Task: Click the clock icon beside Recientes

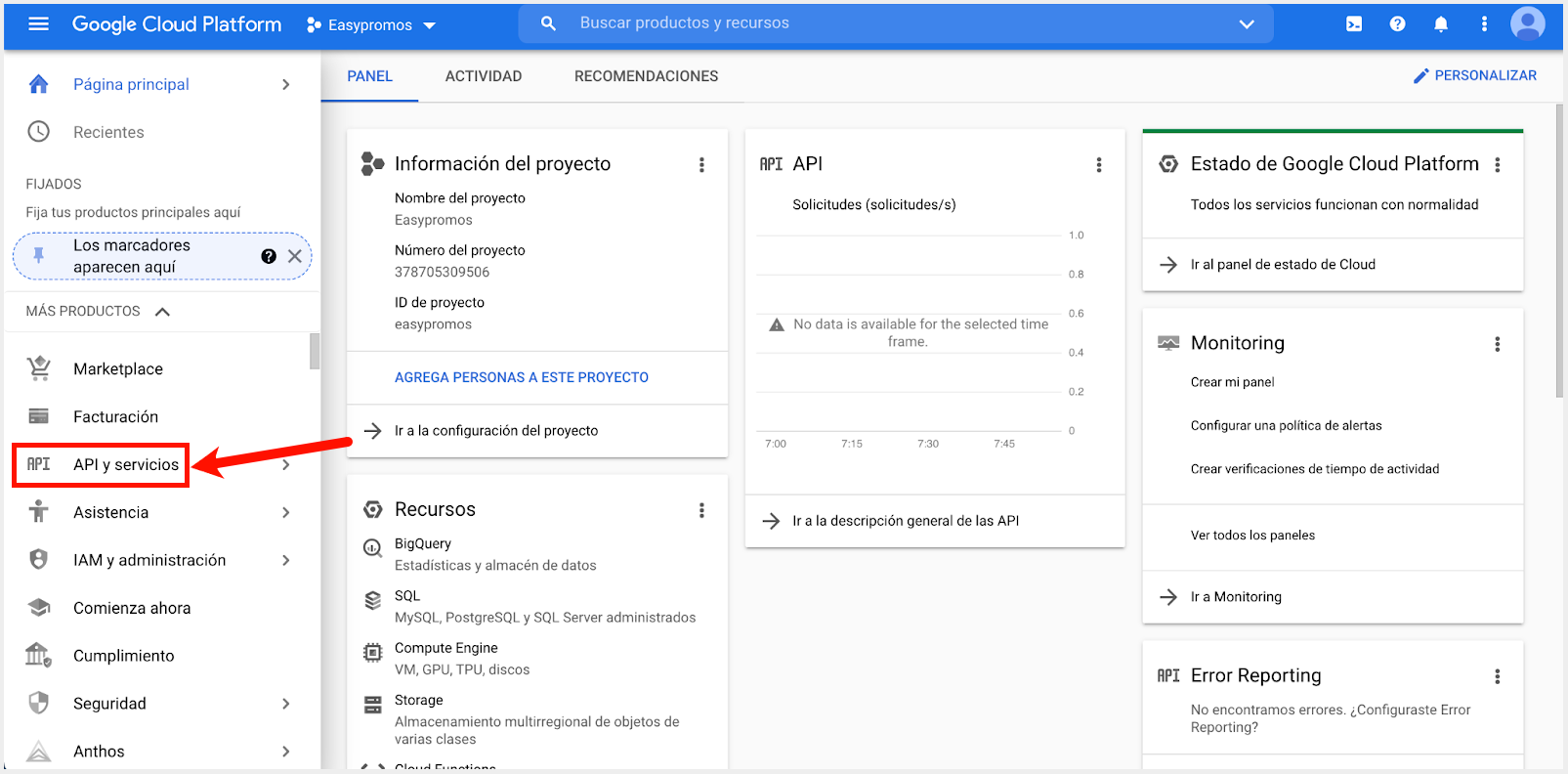Action: point(38,132)
